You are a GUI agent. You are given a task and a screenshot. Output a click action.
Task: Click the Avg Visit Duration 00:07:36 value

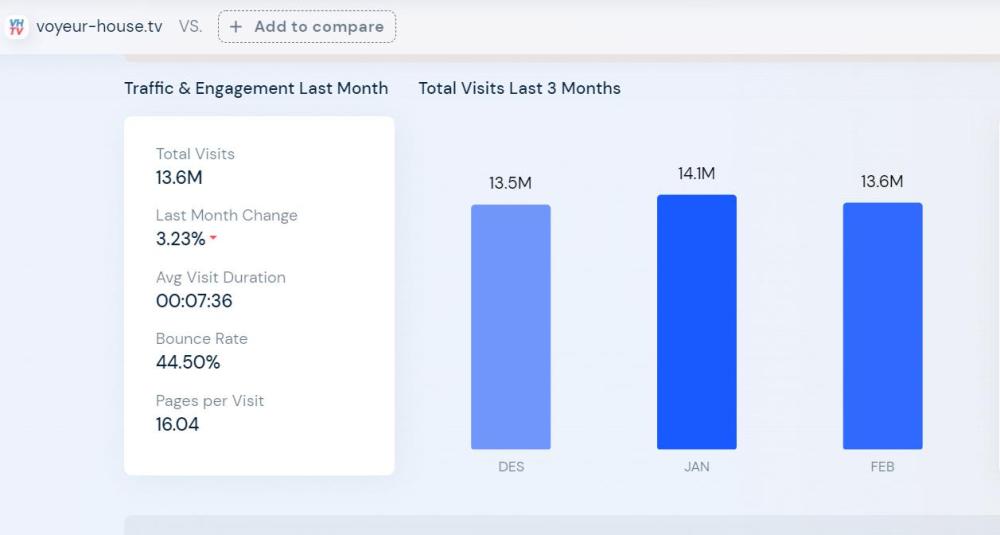[x=194, y=301]
